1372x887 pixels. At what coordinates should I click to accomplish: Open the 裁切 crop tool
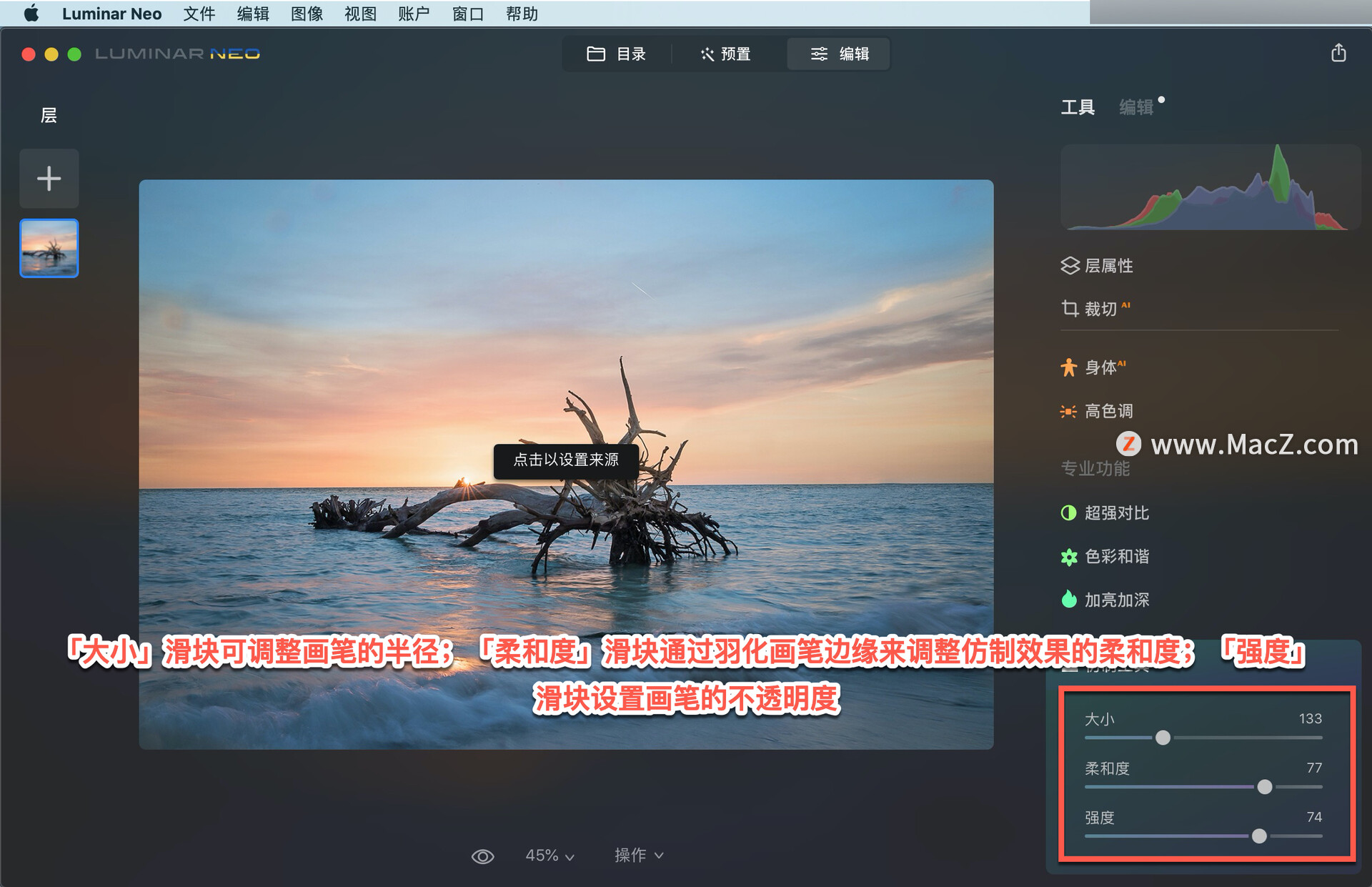pos(1095,309)
